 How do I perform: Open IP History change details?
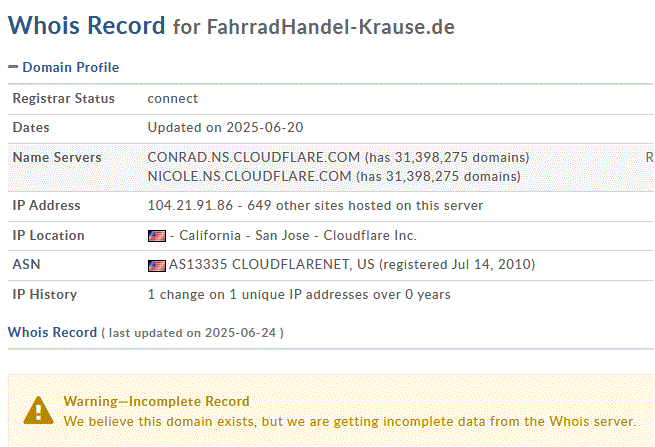click(x=299, y=295)
